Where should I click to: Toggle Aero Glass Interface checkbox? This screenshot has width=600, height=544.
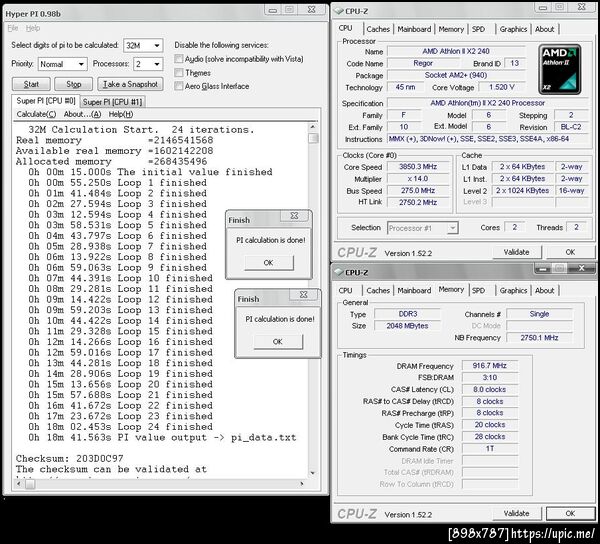pos(179,86)
